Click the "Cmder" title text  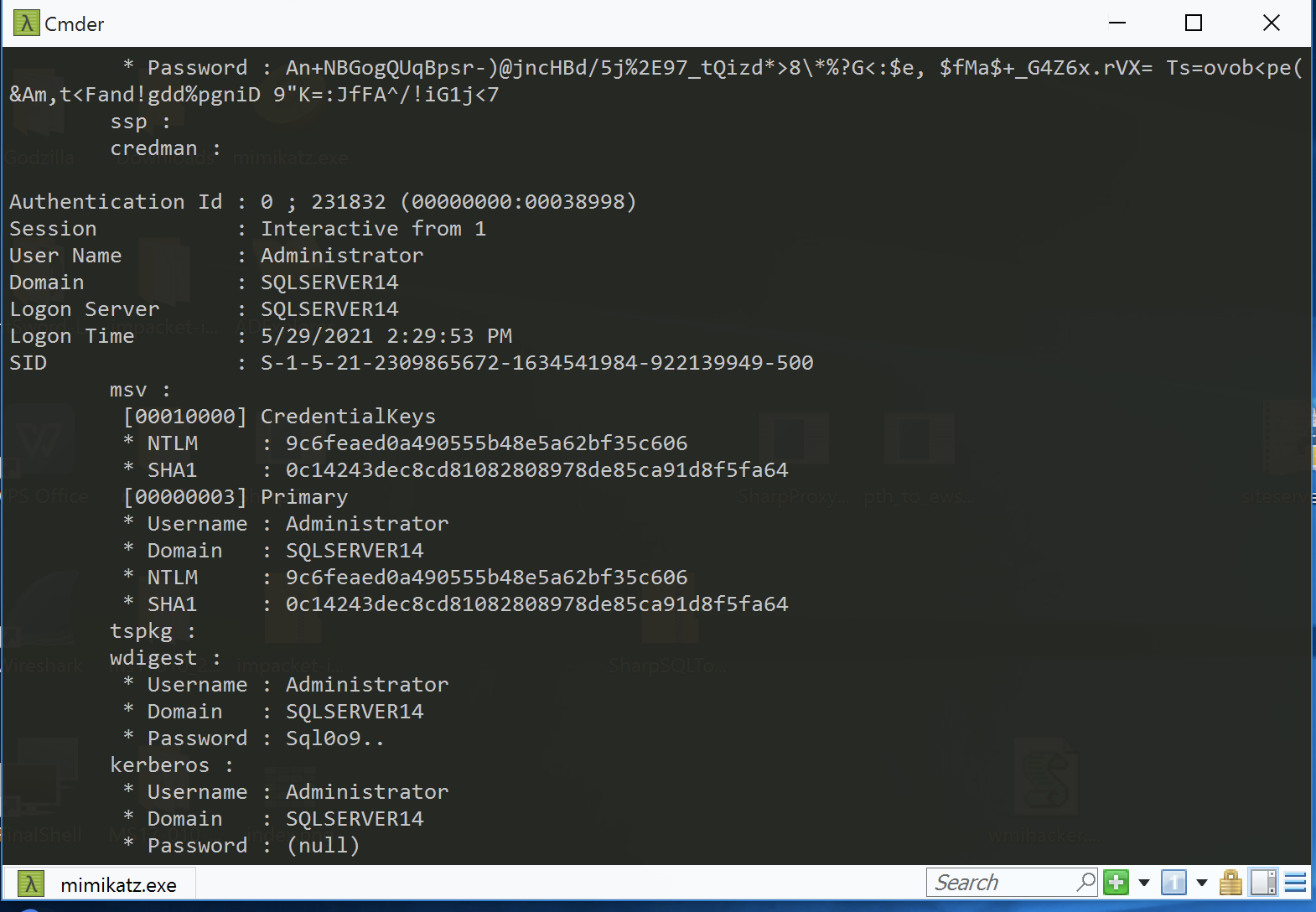75,24
